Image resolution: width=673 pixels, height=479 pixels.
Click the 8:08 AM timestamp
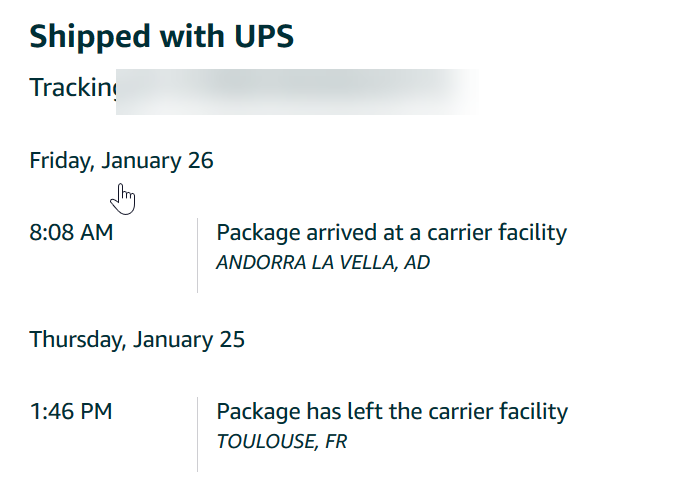coord(71,233)
